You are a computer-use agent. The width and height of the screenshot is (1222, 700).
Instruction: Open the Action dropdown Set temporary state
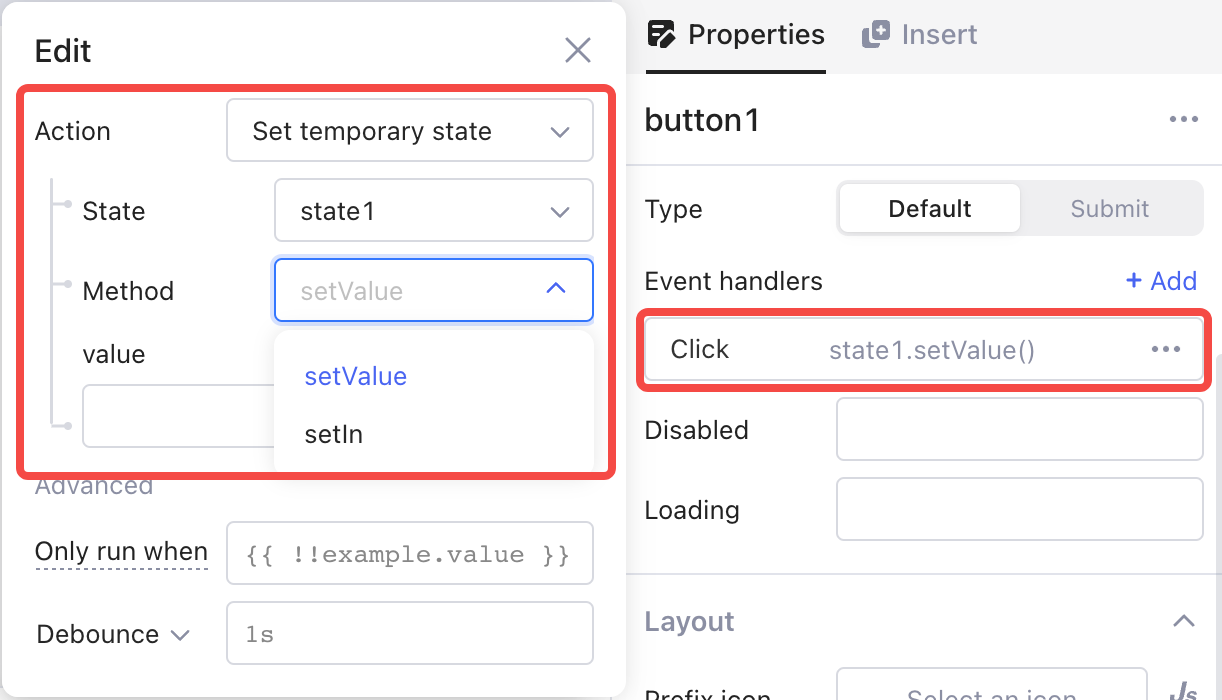click(x=410, y=131)
